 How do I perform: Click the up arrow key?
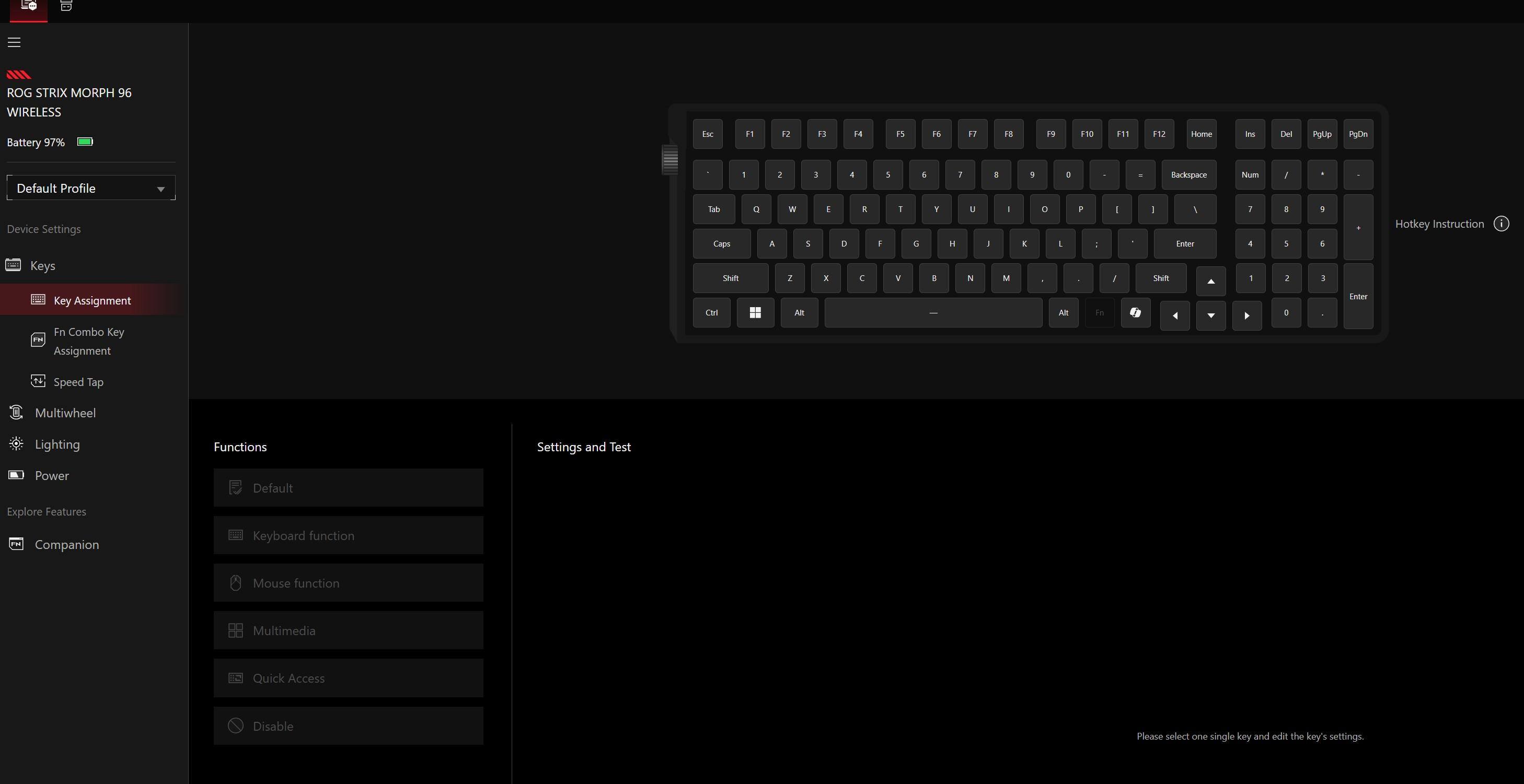(x=1210, y=282)
